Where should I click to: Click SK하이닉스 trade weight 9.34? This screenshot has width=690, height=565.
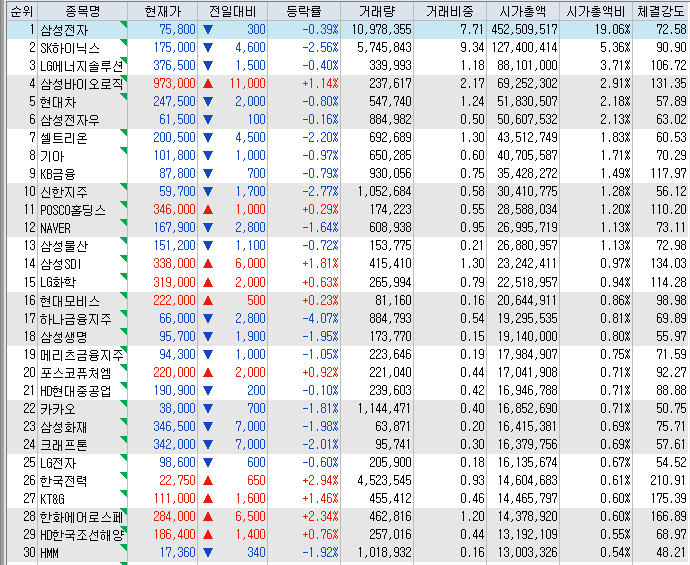(472, 48)
